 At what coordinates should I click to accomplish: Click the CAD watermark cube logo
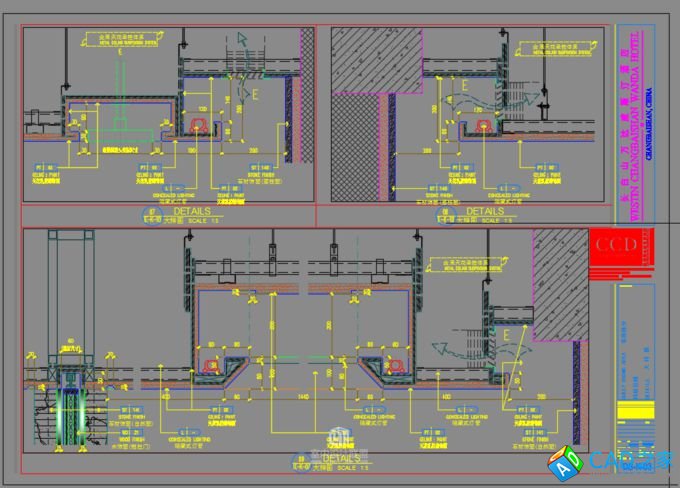566,462
